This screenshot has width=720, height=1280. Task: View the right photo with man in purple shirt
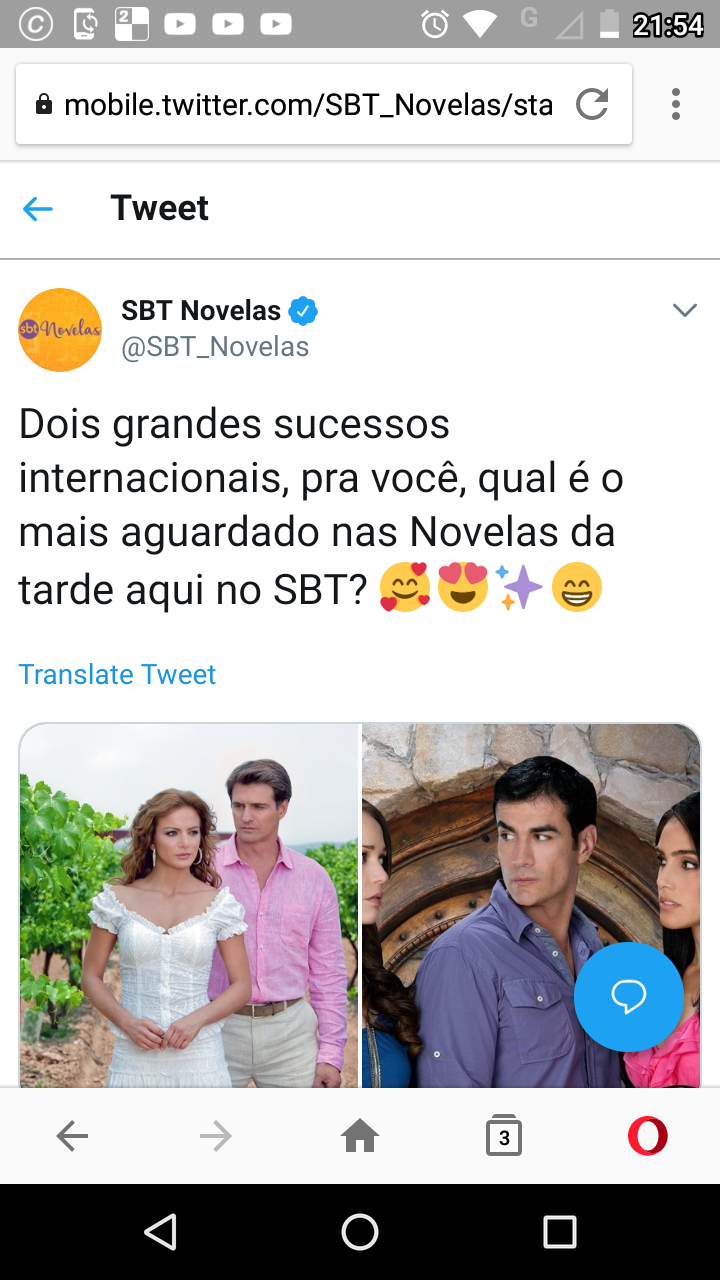(x=531, y=905)
